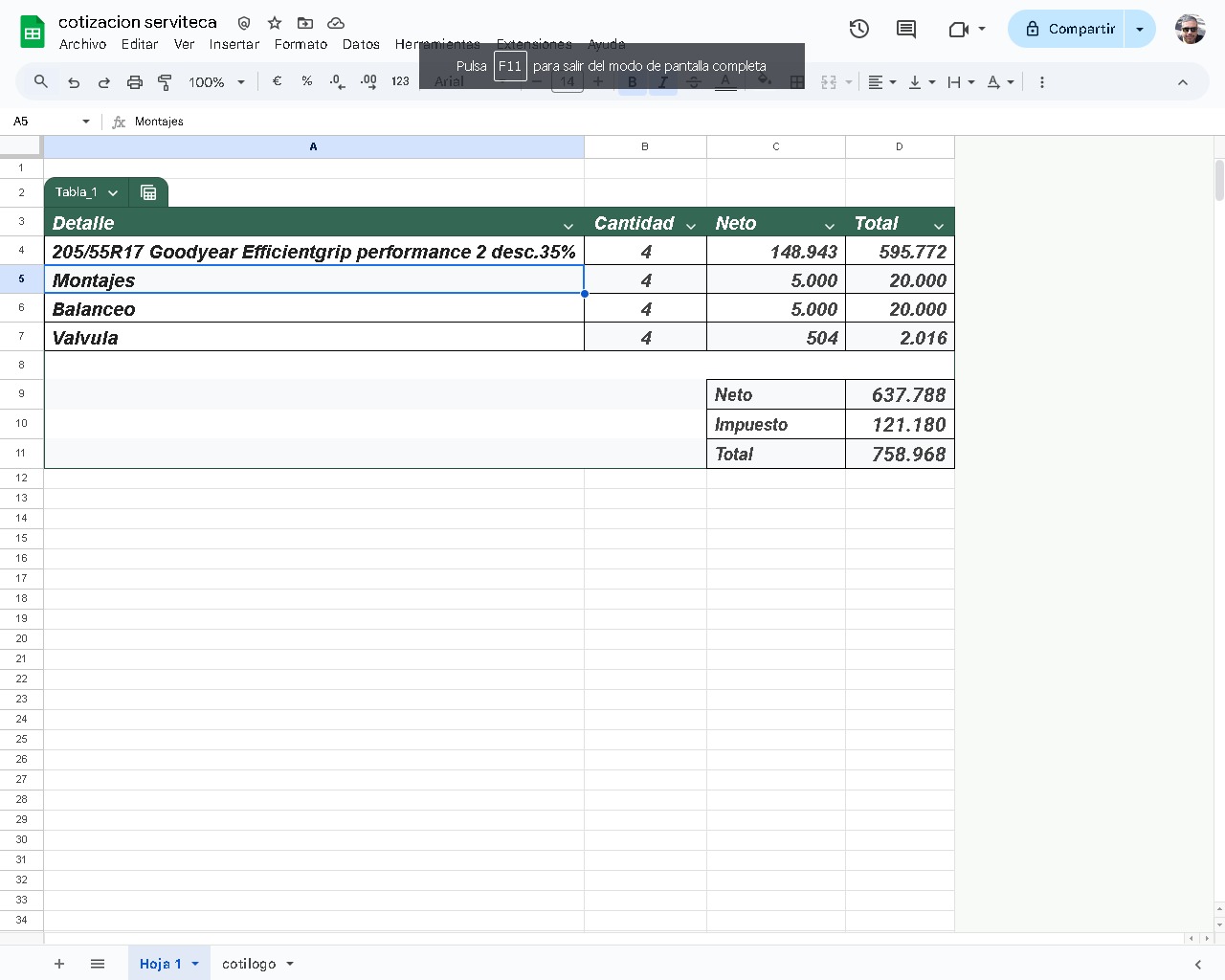
Task: Add a new sheet with plus
Action: (59, 964)
